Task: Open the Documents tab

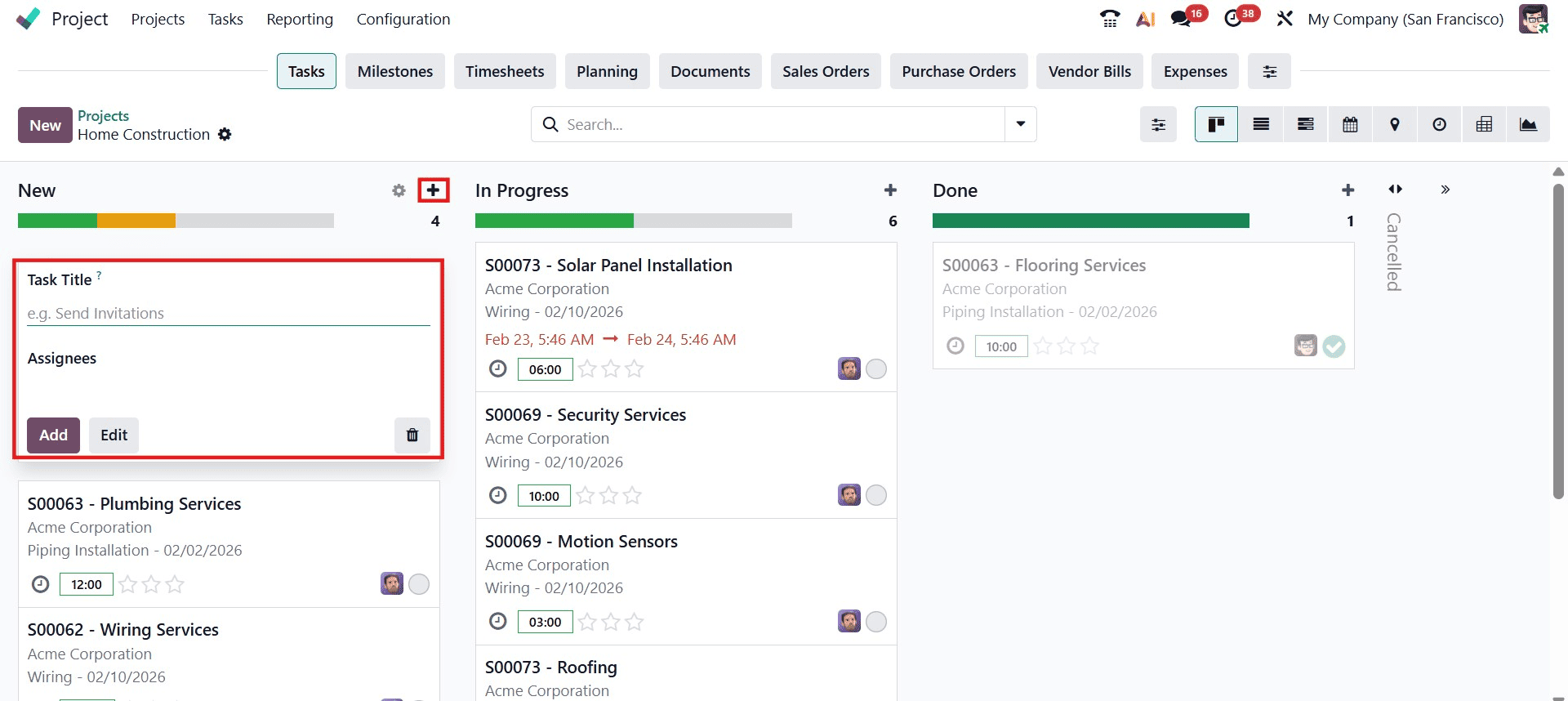Action: pyautogui.click(x=710, y=71)
